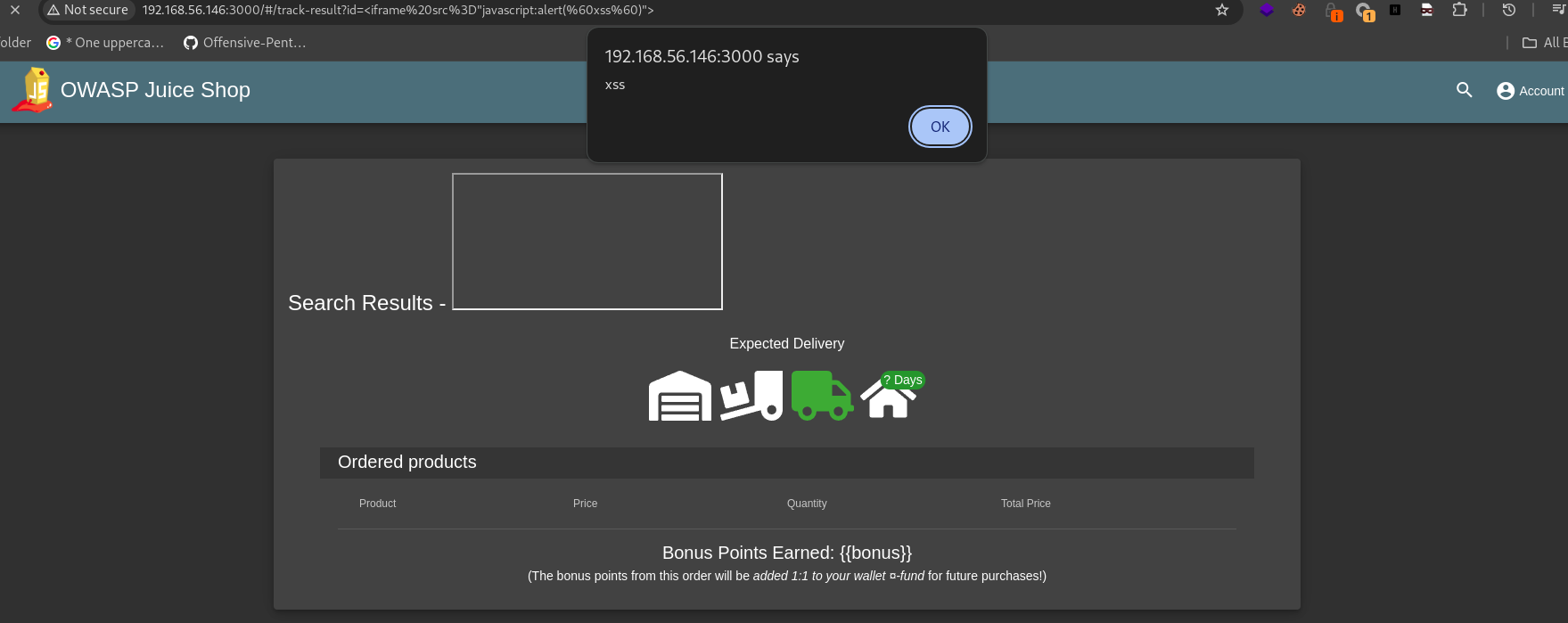Viewport: 1568px width, 623px height.
Task: Stop loading the page with the X button
Action: pyautogui.click(x=15, y=10)
